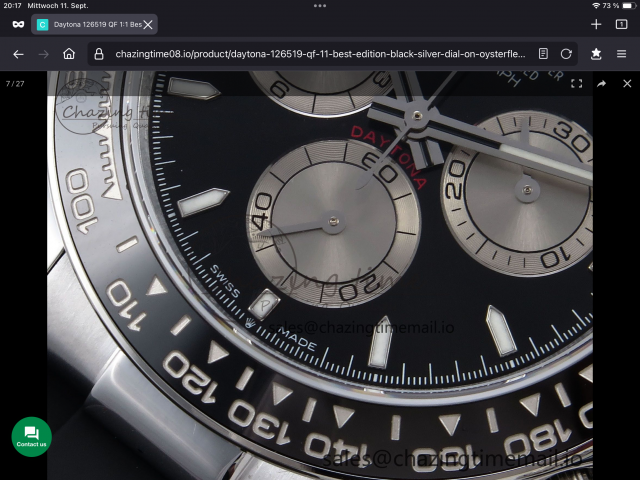Tap the 7 / 27 image counter
Viewport: 640px width, 480px height.
[x=15, y=84]
